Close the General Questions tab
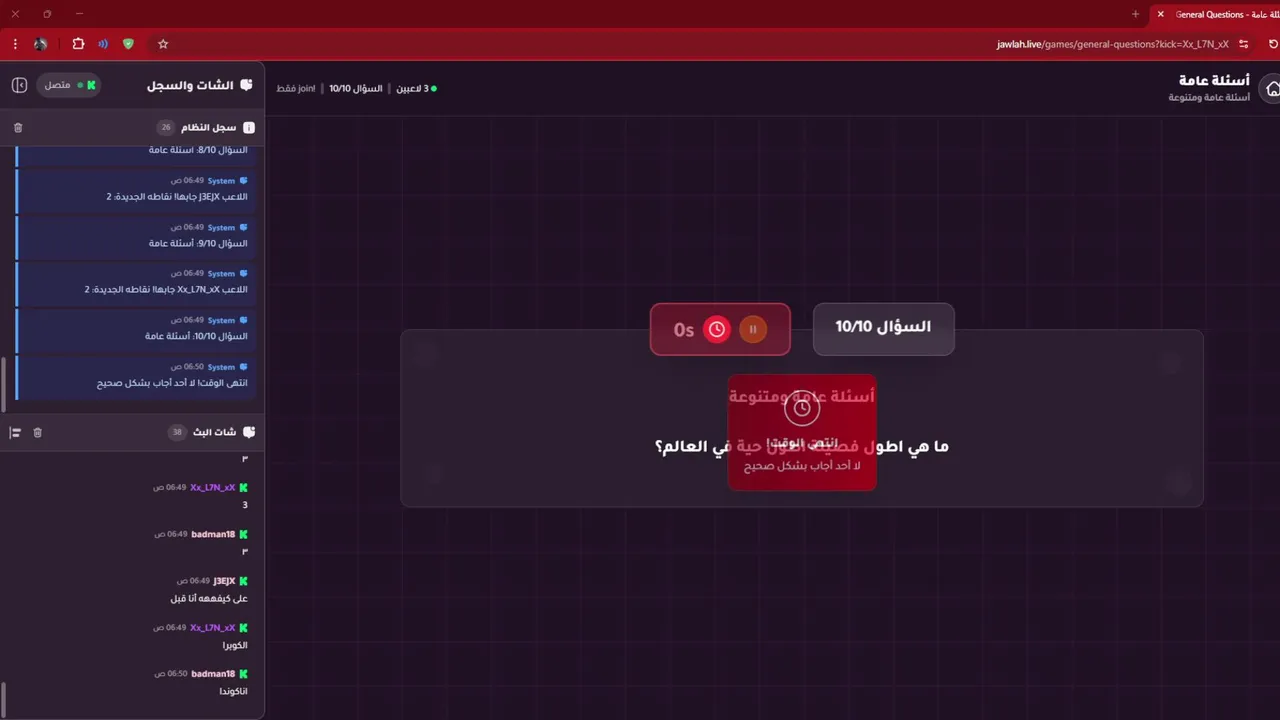 click(x=1160, y=14)
